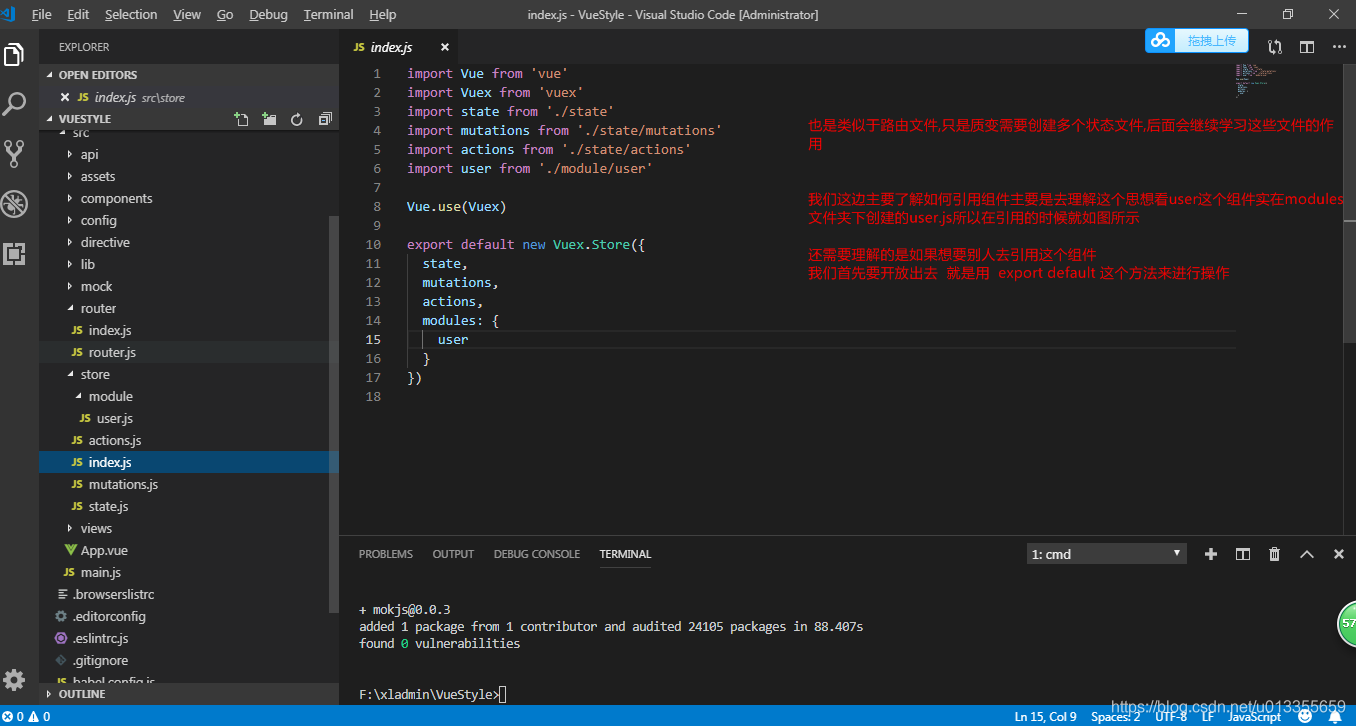Split the terminal panel
Viewport: 1356px width, 726px height.
coord(1243,554)
